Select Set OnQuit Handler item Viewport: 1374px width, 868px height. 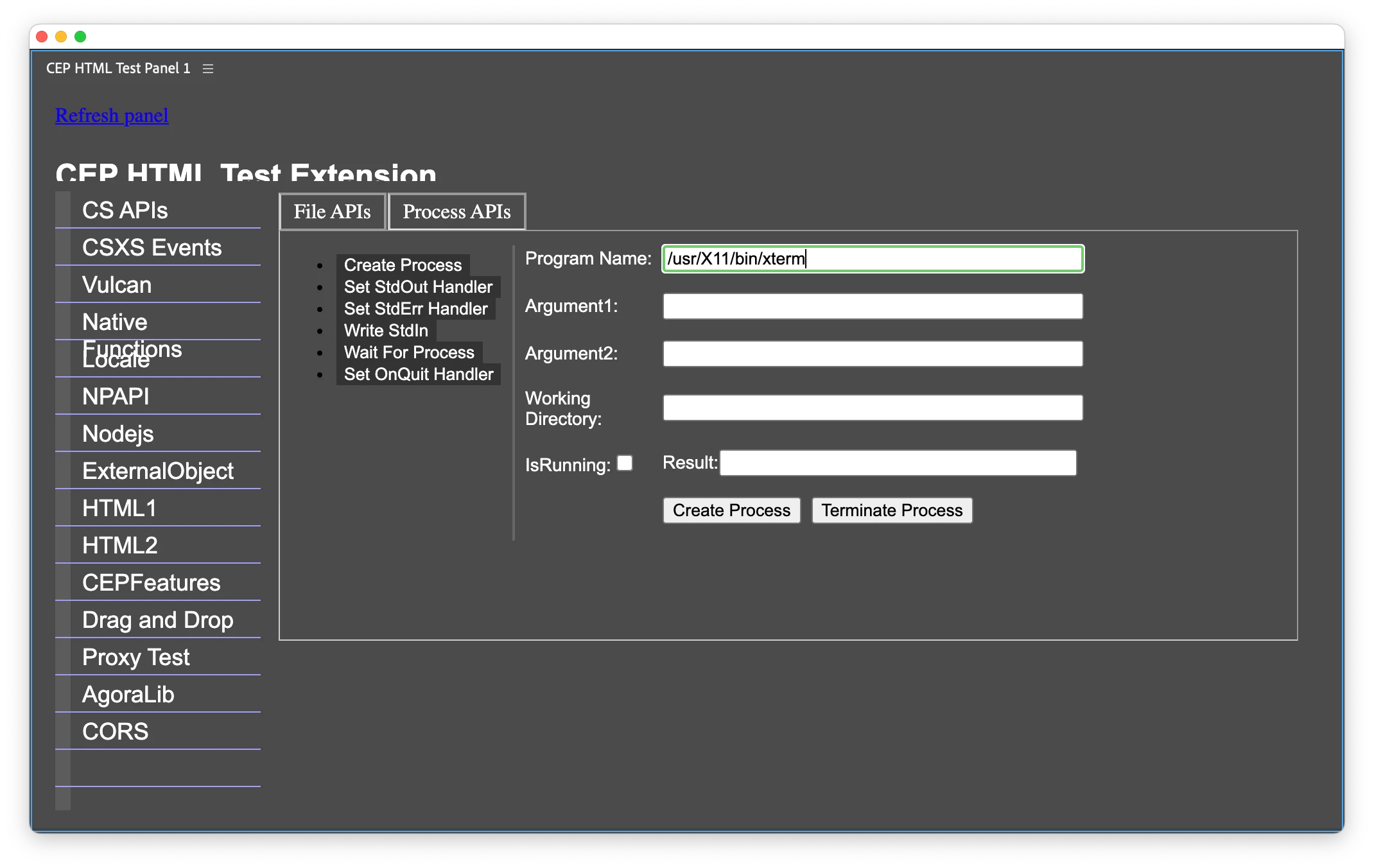click(419, 374)
